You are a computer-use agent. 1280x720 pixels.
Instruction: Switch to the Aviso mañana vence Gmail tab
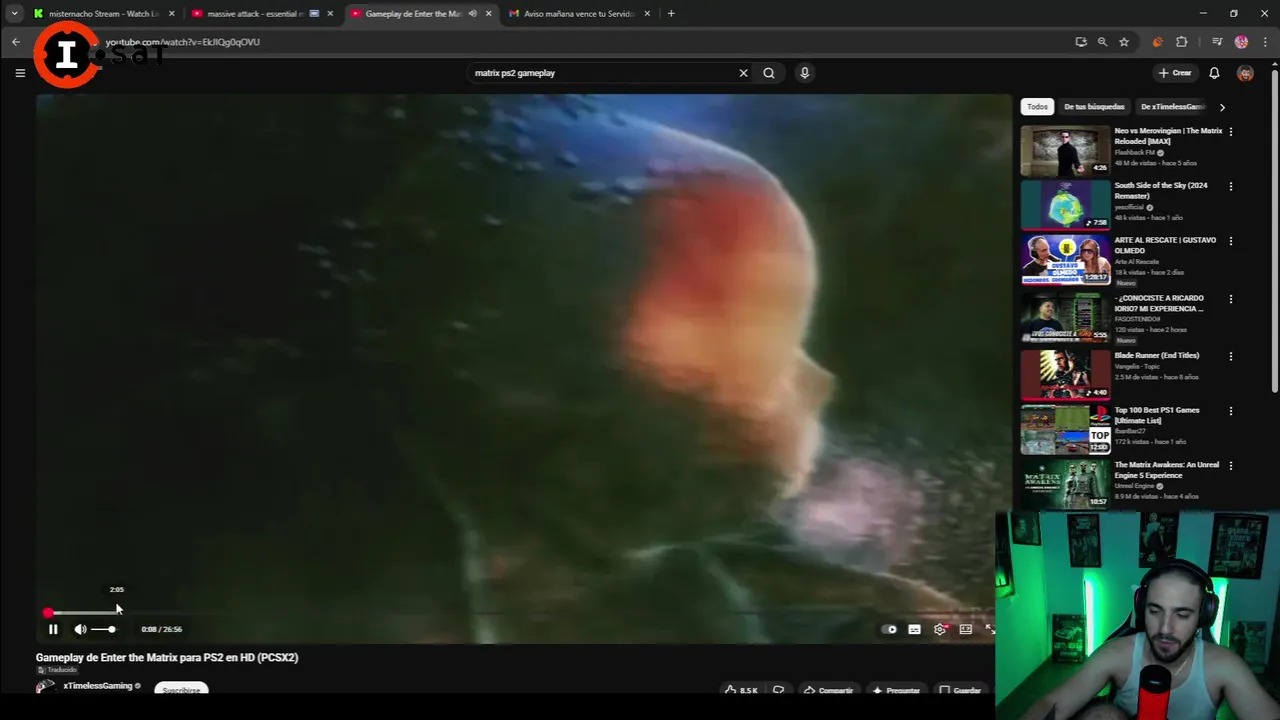coord(579,14)
